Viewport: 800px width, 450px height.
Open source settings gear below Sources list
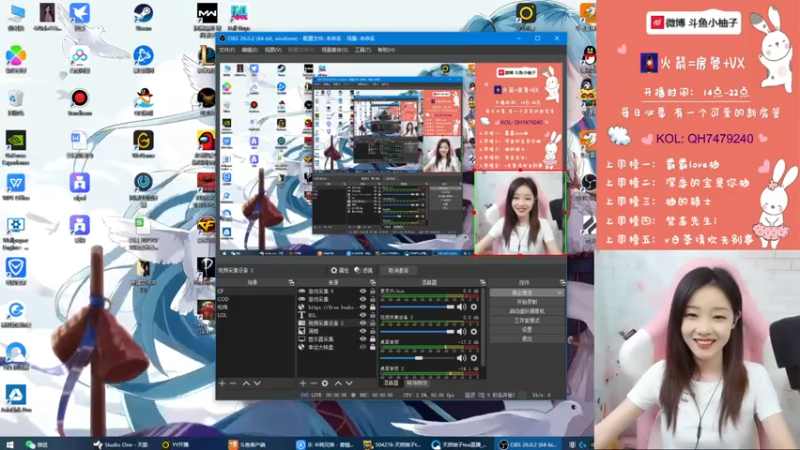click(324, 383)
